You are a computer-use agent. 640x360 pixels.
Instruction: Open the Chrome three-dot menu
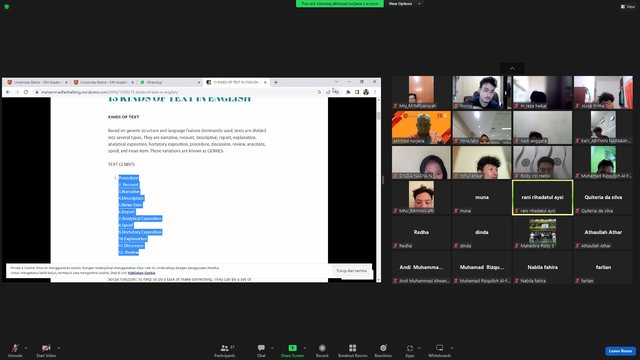tap(375, 92)
